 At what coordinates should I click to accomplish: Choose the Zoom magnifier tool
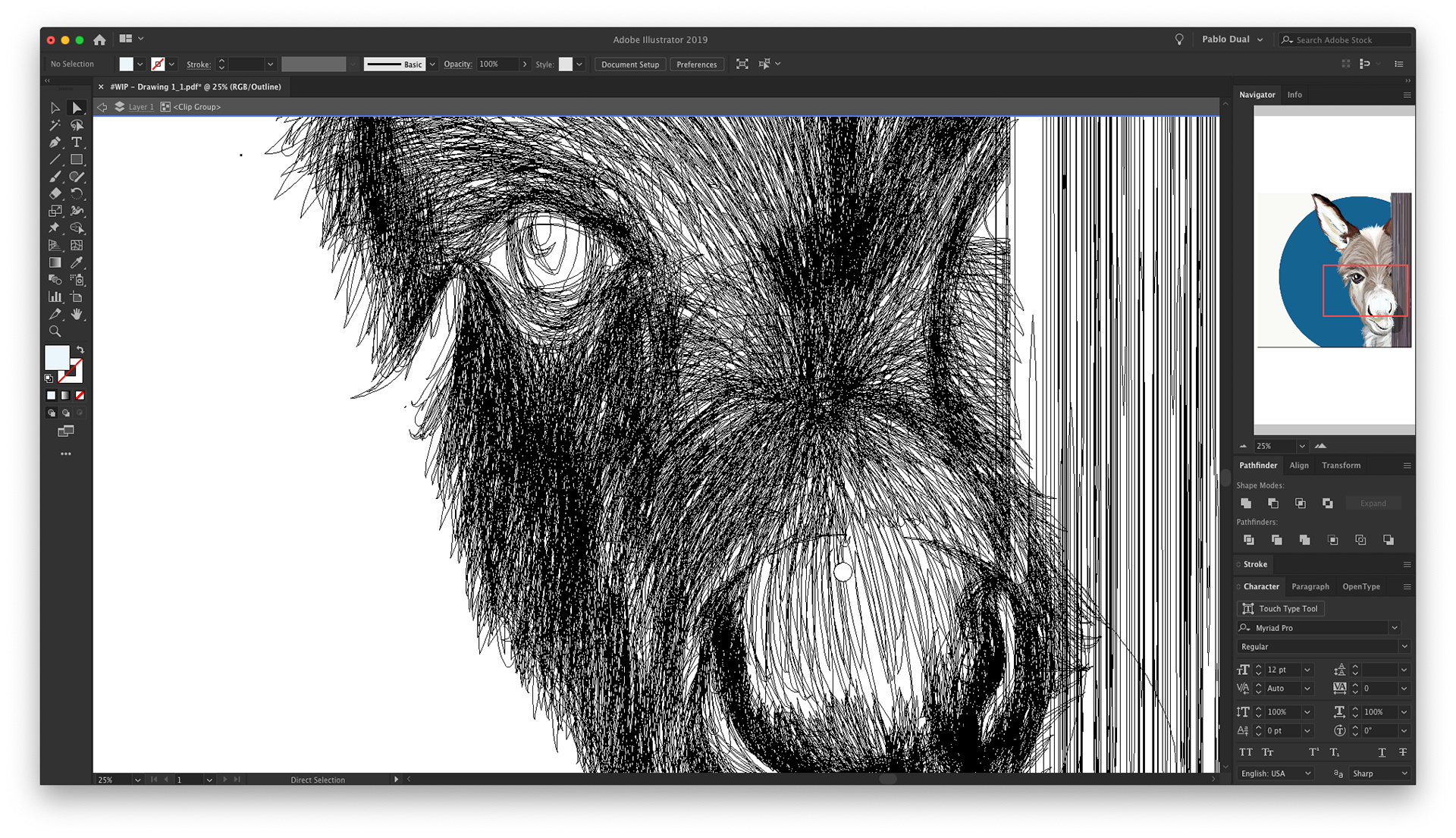[x=55, y=331]
